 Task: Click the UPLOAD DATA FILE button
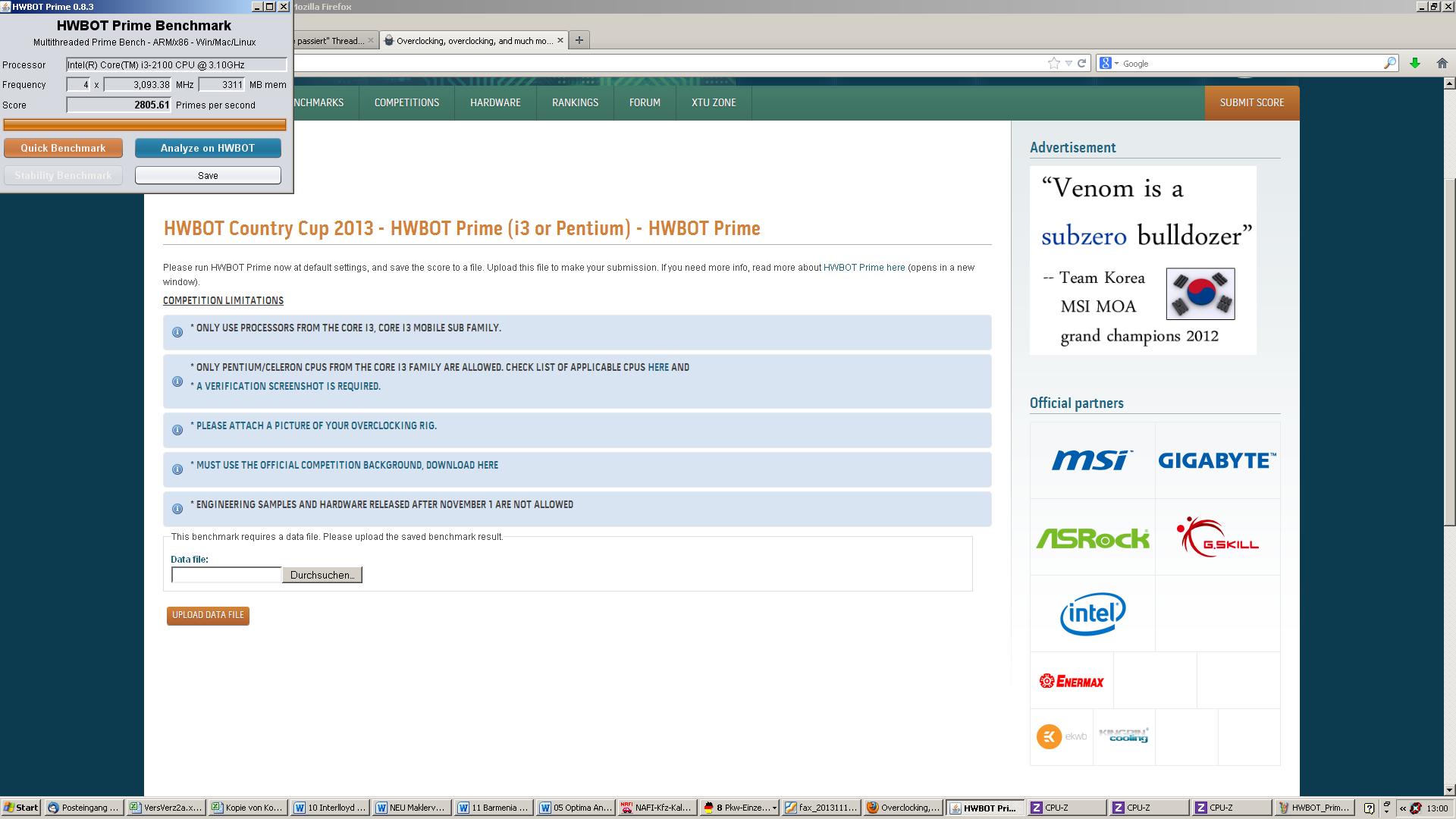[208, 615]
